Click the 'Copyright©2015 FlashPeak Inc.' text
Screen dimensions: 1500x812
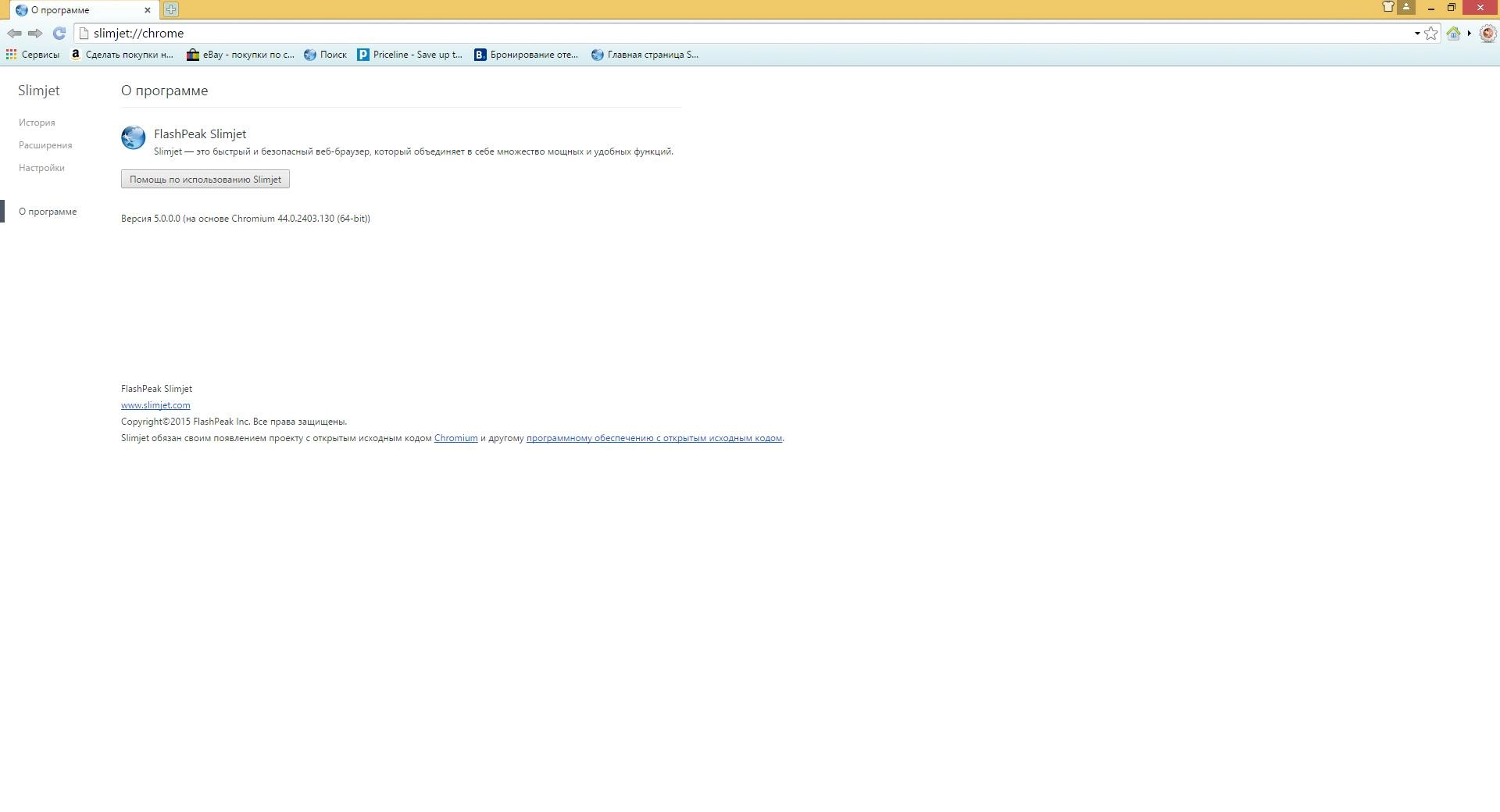[185, 422]
